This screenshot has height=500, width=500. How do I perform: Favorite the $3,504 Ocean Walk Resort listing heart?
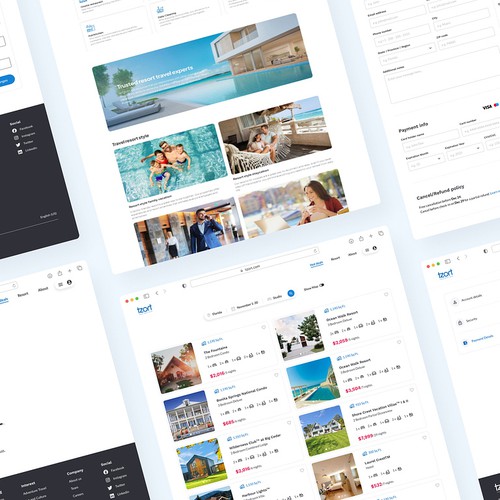pos(399,342)
